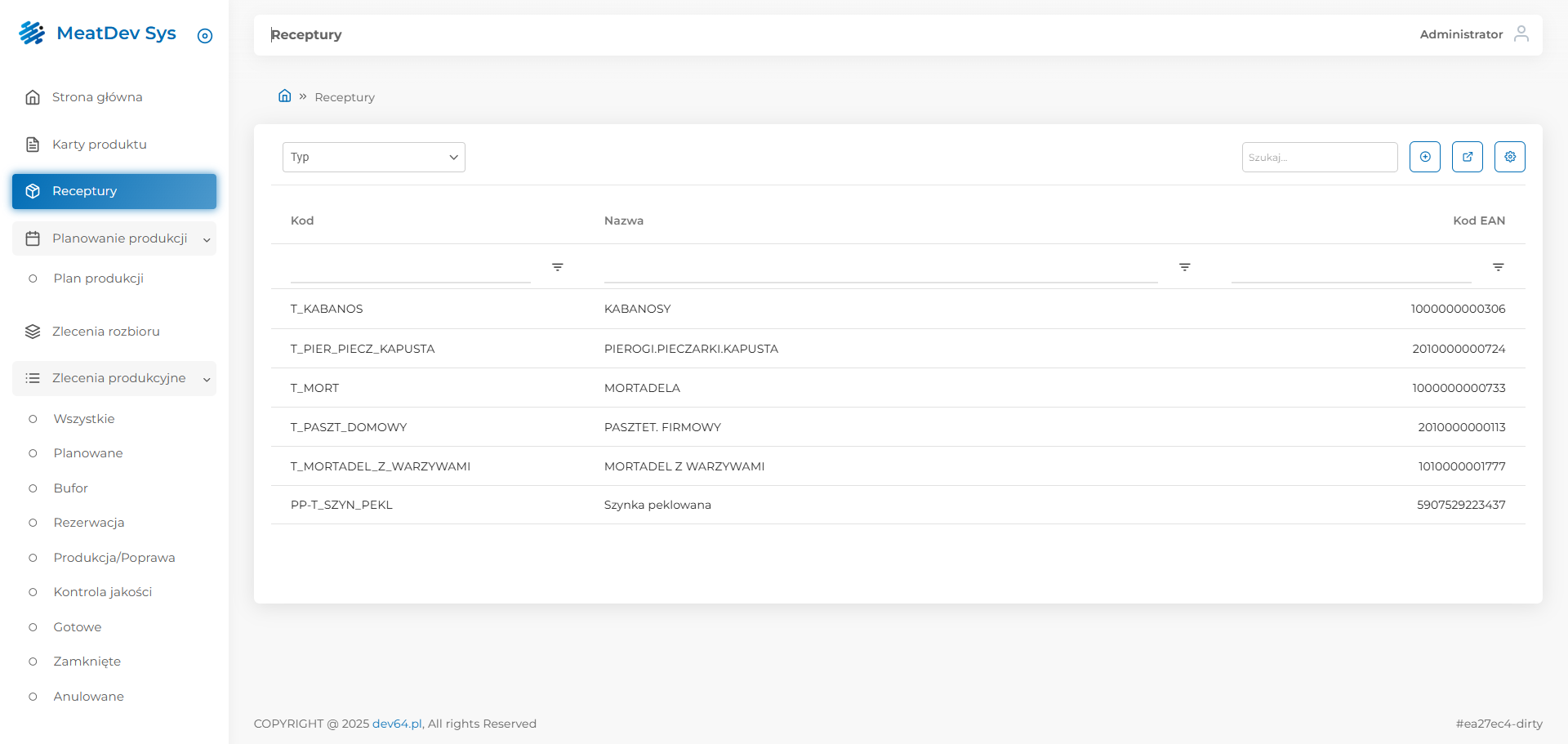Click the add new recipe plus icon
Screen dimensions: 1568x744
click(x=1424, y=157)
